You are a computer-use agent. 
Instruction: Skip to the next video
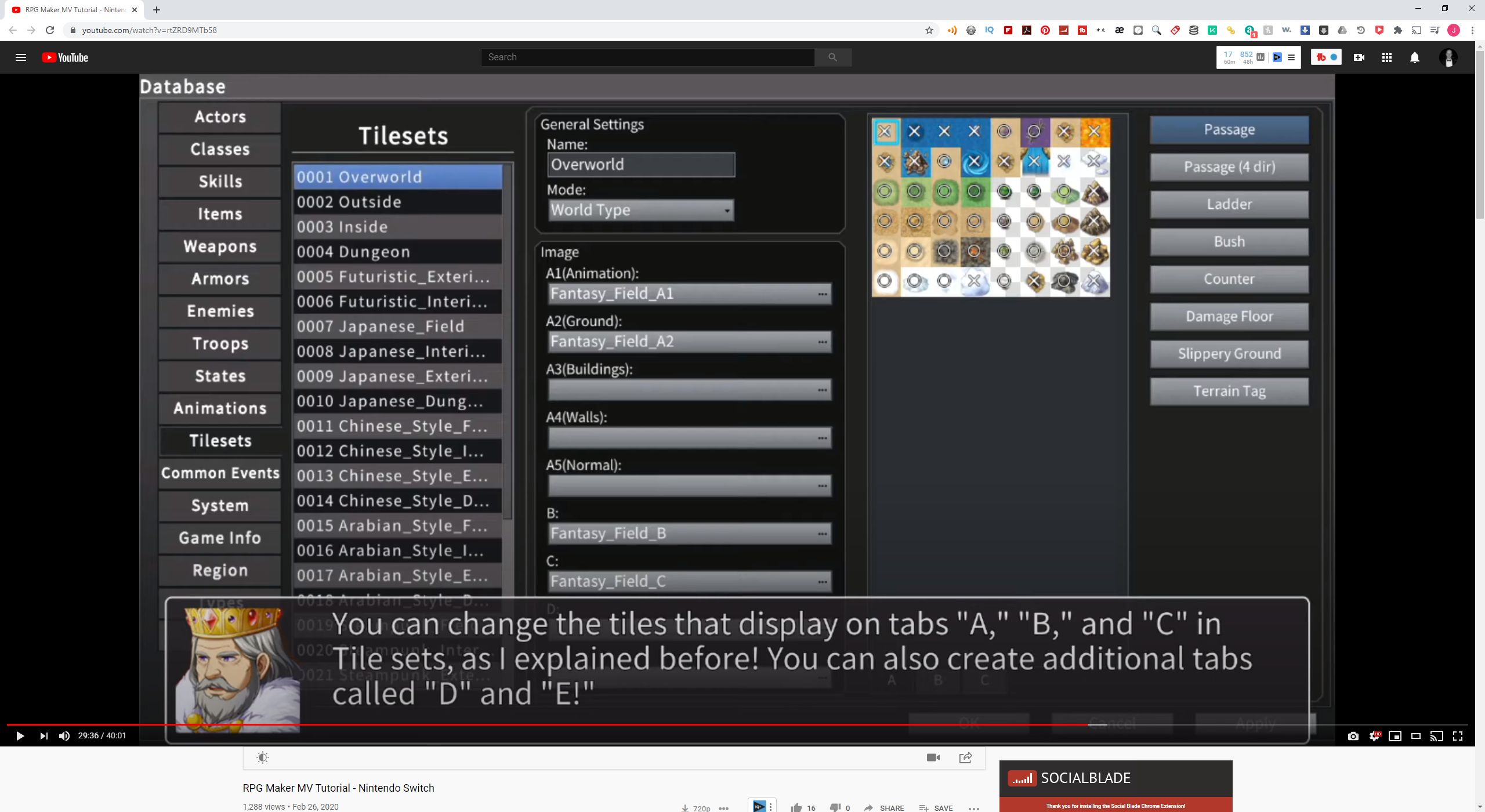(44, 736)
